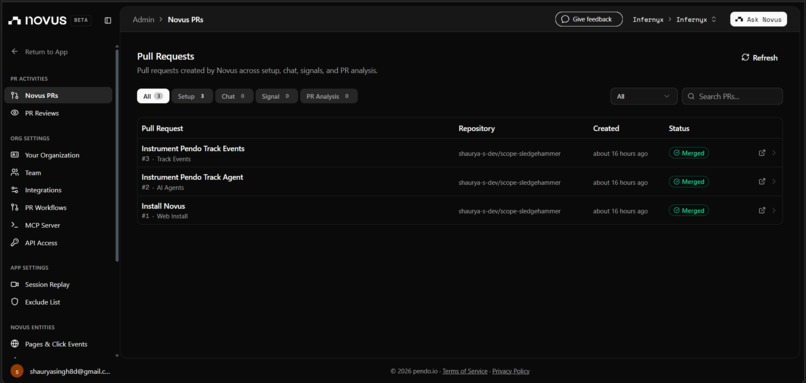Expand the Instrument Pendo Track Agent row chevron
Image resolution: width=806 pixels, height=383 pixels.
pos(774,181)
